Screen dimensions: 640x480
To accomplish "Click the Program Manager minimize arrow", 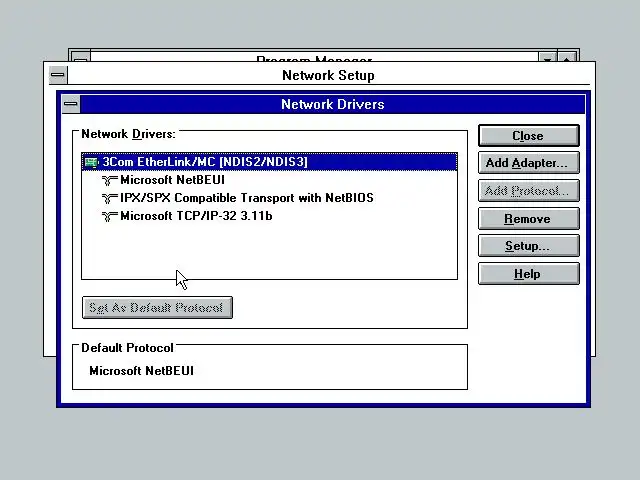I will pyautogui.click(x=548, y=57).
